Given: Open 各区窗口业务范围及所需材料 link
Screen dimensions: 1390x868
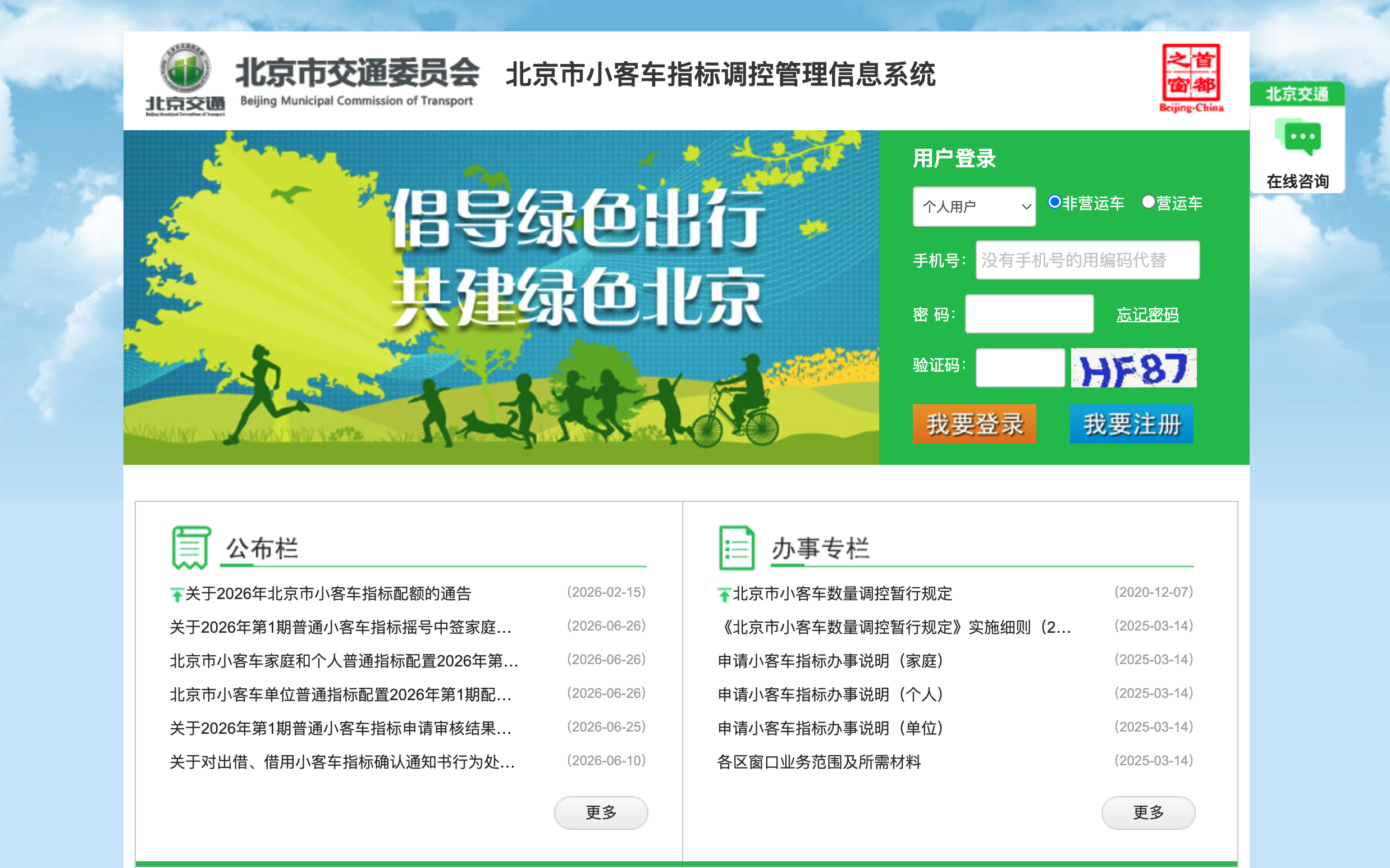Looking at the screenshot, I should pos(819,762).
